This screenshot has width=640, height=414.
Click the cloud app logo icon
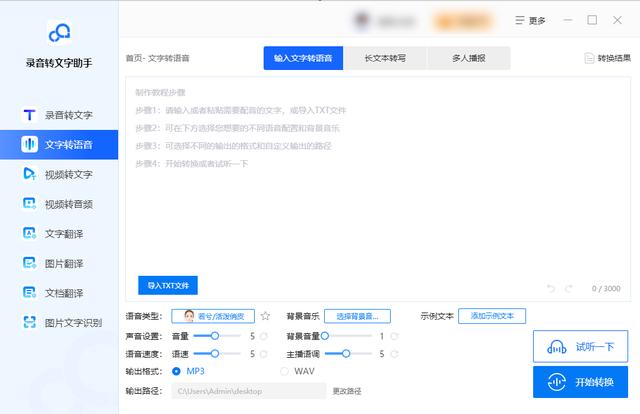point(59,33)
